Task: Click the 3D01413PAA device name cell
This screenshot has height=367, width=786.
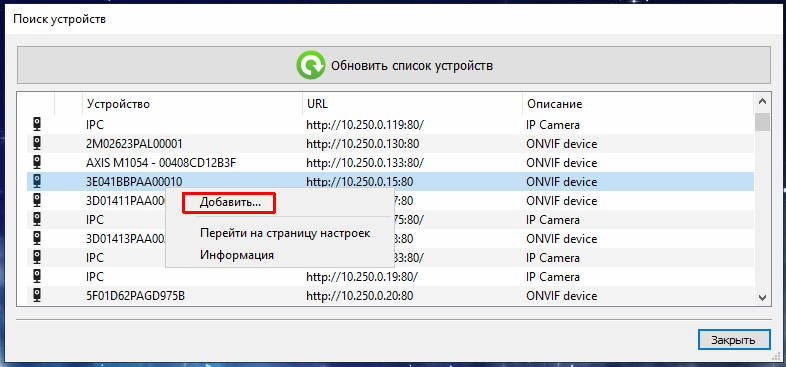Action: [x=125, y=239]
